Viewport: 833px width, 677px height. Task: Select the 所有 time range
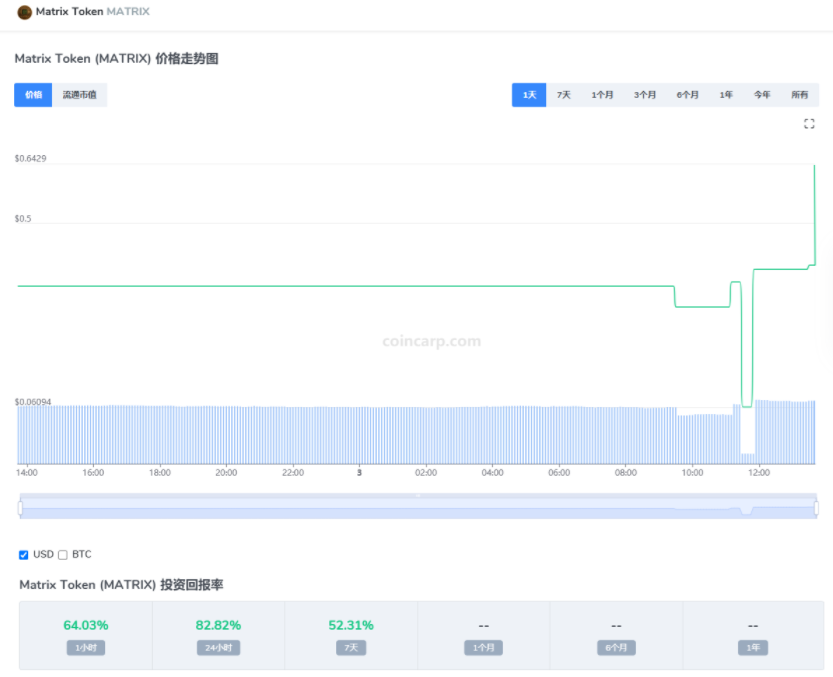tap(798, 94)
